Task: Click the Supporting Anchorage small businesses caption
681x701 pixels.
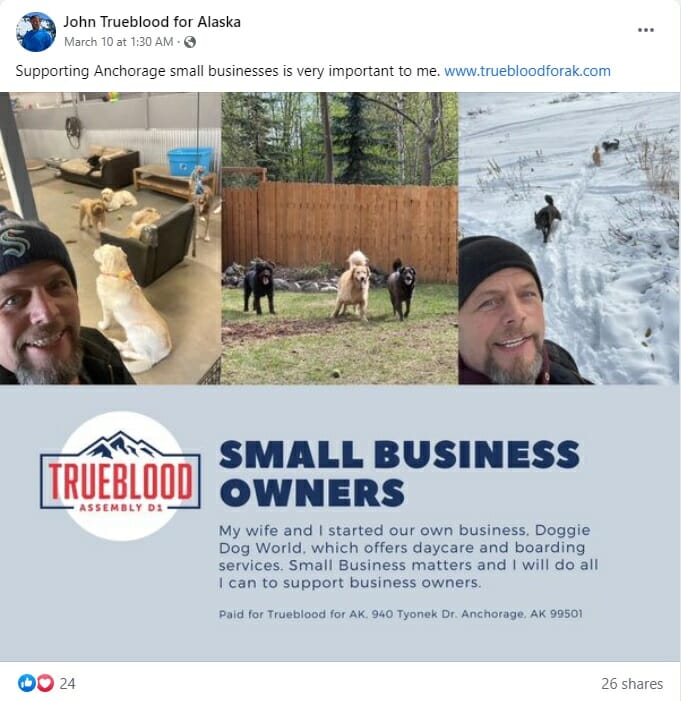Action: point(228,71)
